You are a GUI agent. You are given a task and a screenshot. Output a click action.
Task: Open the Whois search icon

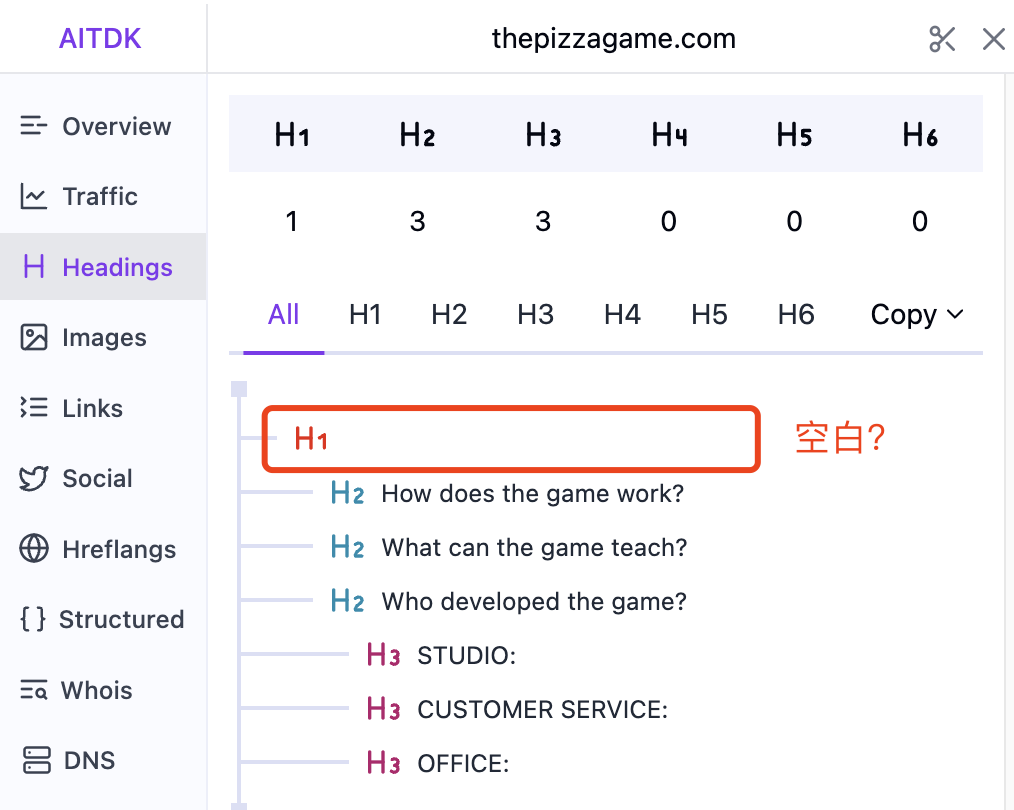coord(34,690)
